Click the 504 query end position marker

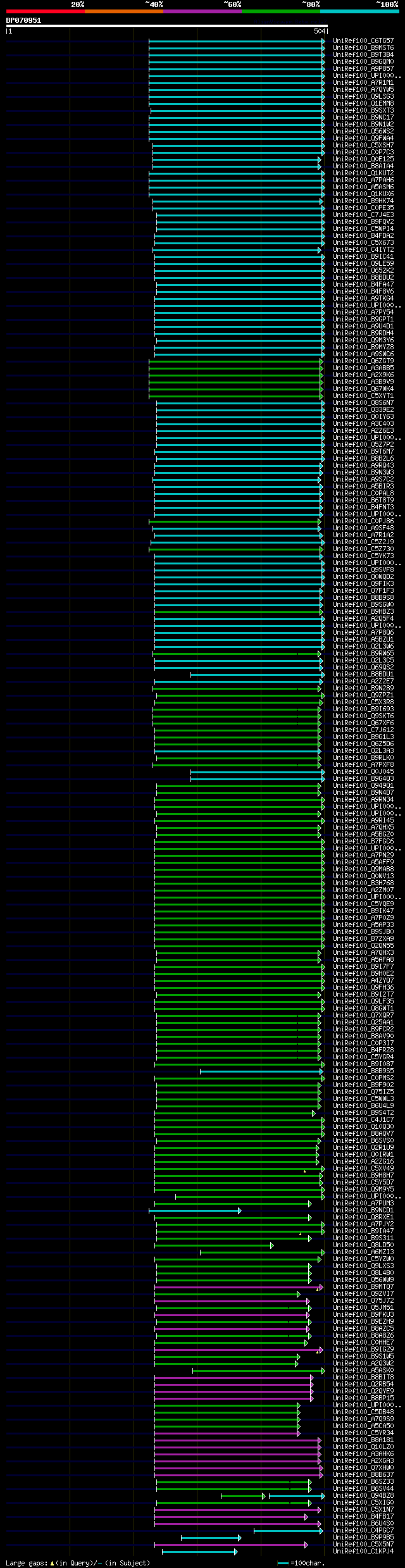(320, 31)
